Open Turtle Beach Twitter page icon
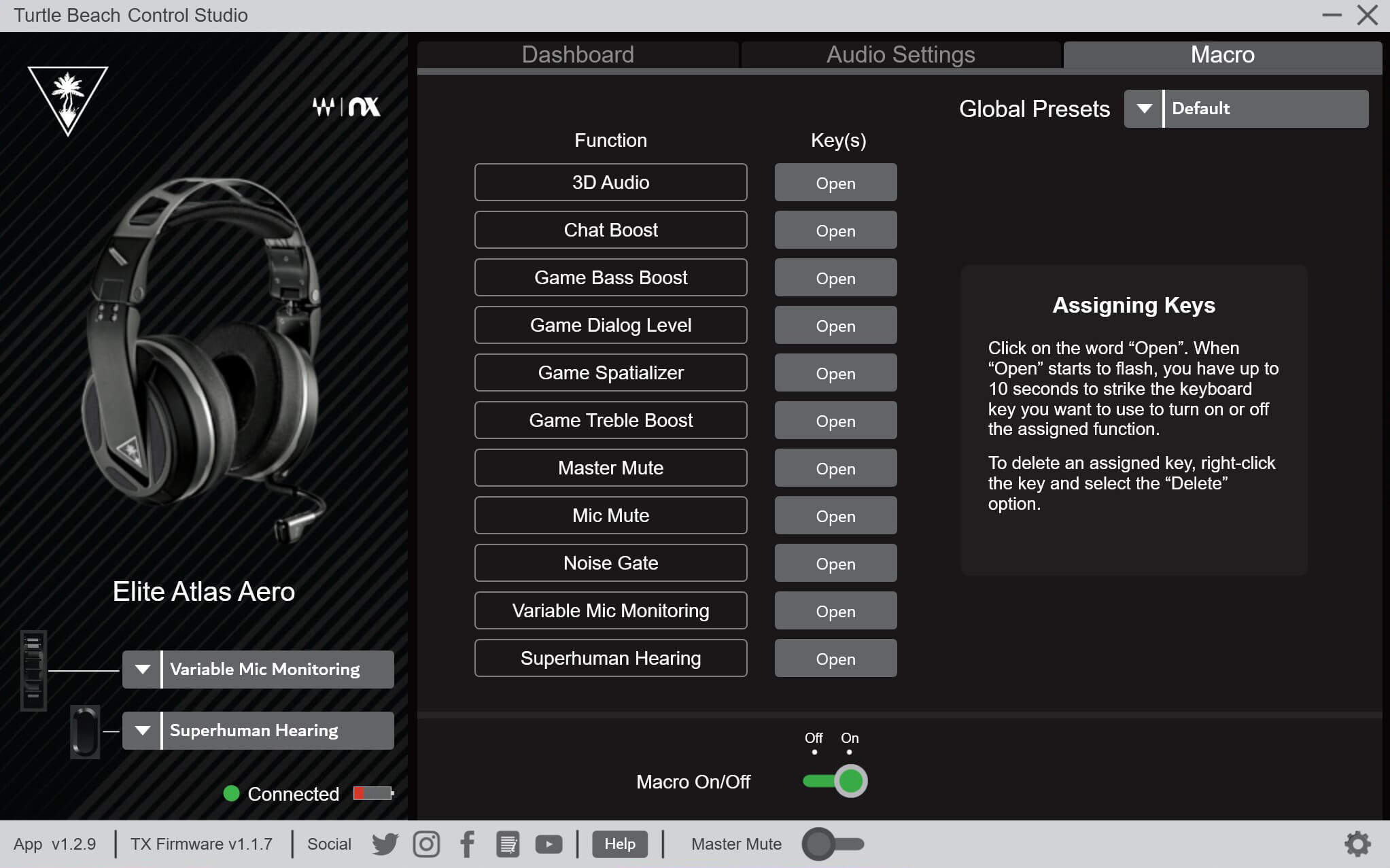 [x=385, y=844]
